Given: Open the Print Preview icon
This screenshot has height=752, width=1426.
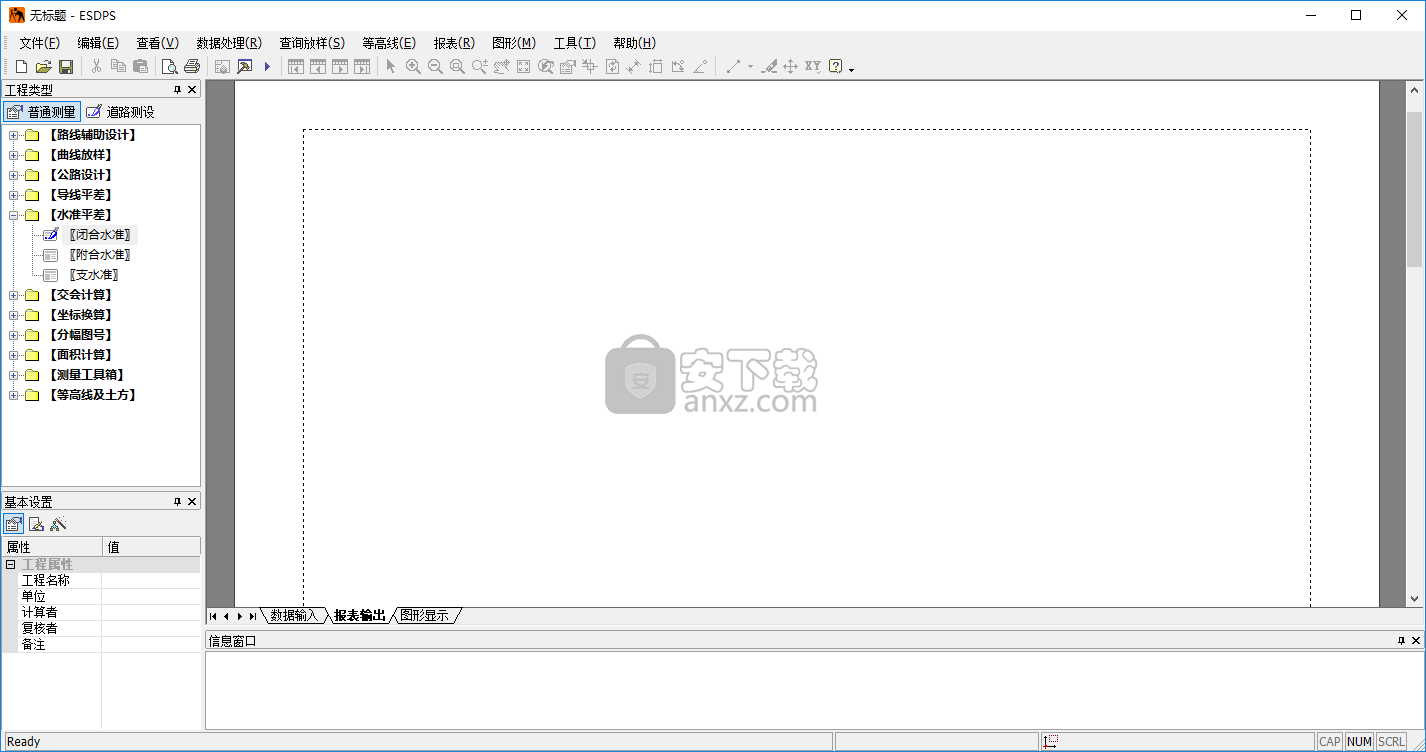Looking at the screenshot, I should [x=170, y=67].
